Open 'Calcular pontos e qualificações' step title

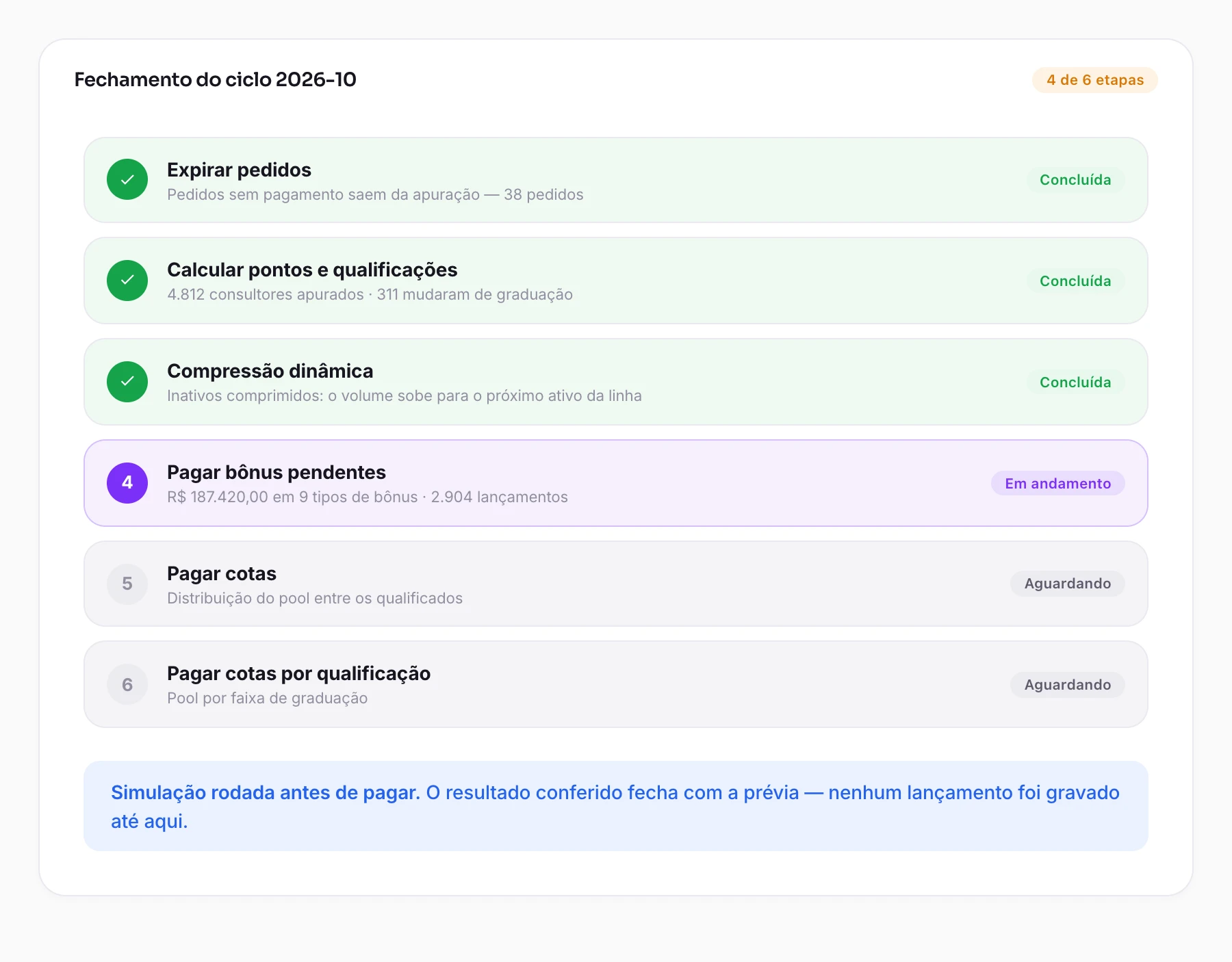312,270
